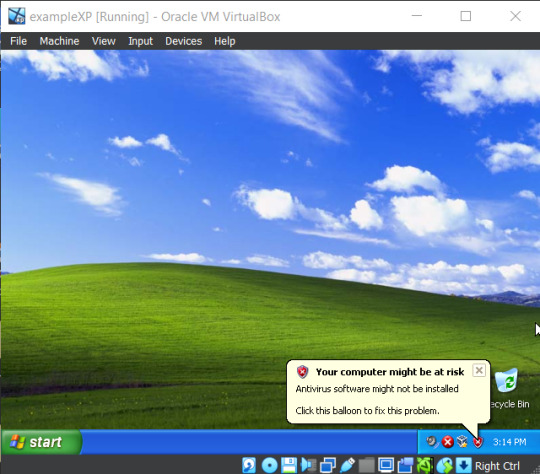Close the security warning balloon
This screenshot has height=474, width=540.
pyautogui.click(x=479, y=371)
